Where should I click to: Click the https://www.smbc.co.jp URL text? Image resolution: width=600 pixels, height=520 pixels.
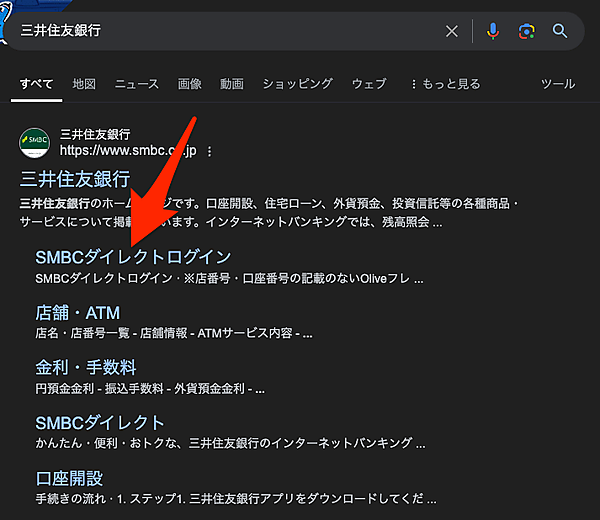[x=128, y=150]
